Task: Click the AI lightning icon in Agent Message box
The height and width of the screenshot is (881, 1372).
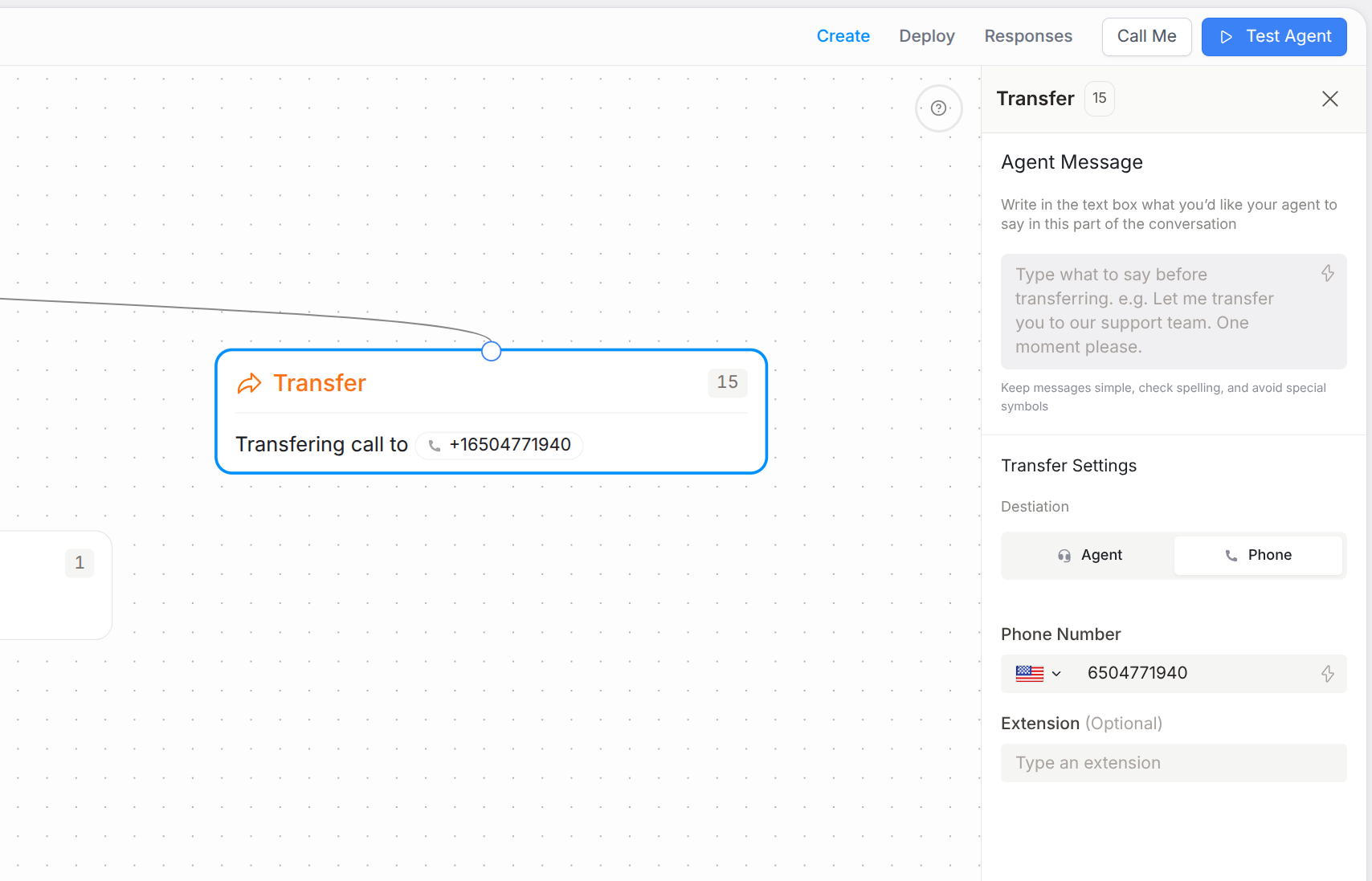Action: pyautogui.click(x=1326, y=273)
